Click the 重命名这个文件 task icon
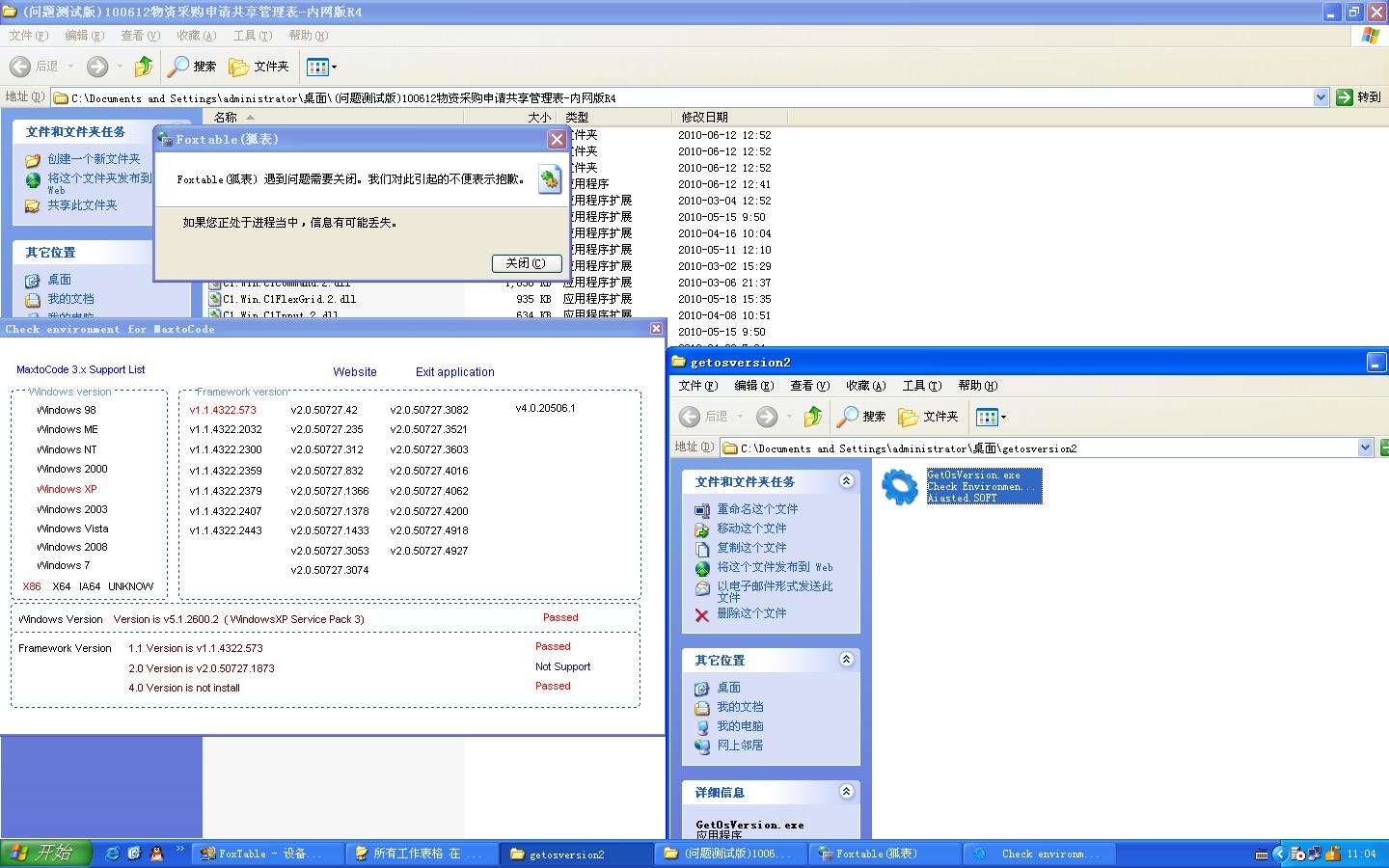This screenshot has height=868, width=1389. tap(702, 510)
